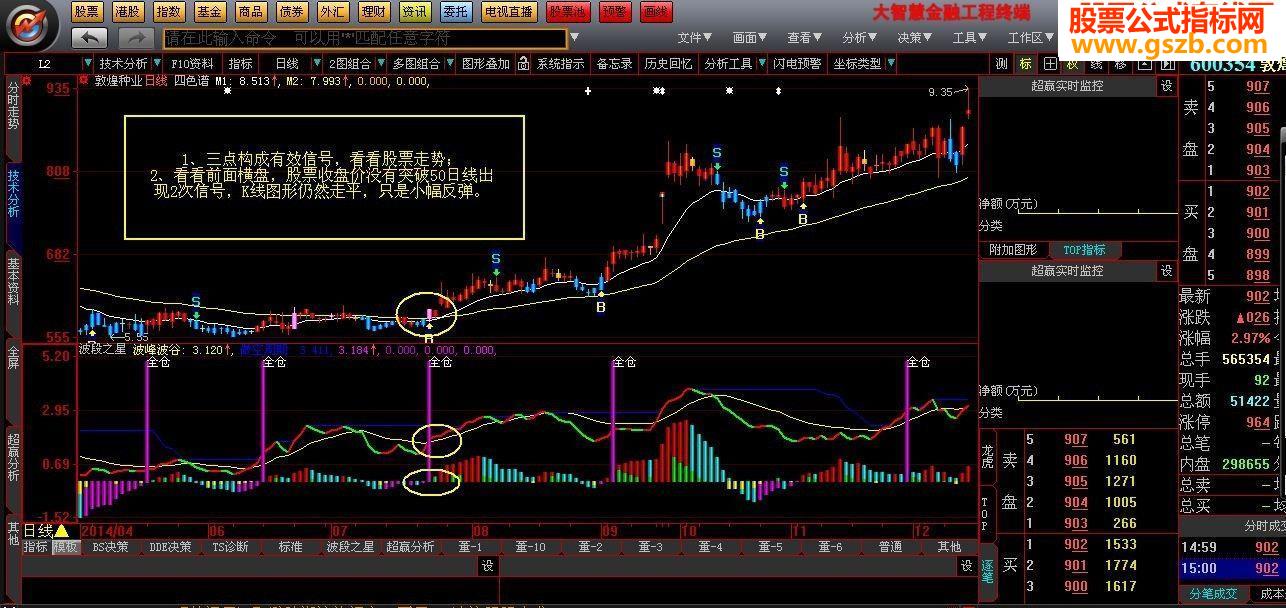This screenshot has width=1286, height=608.
Task: Toggle the 标 marker tool icon
Action: click(1025, 63)
